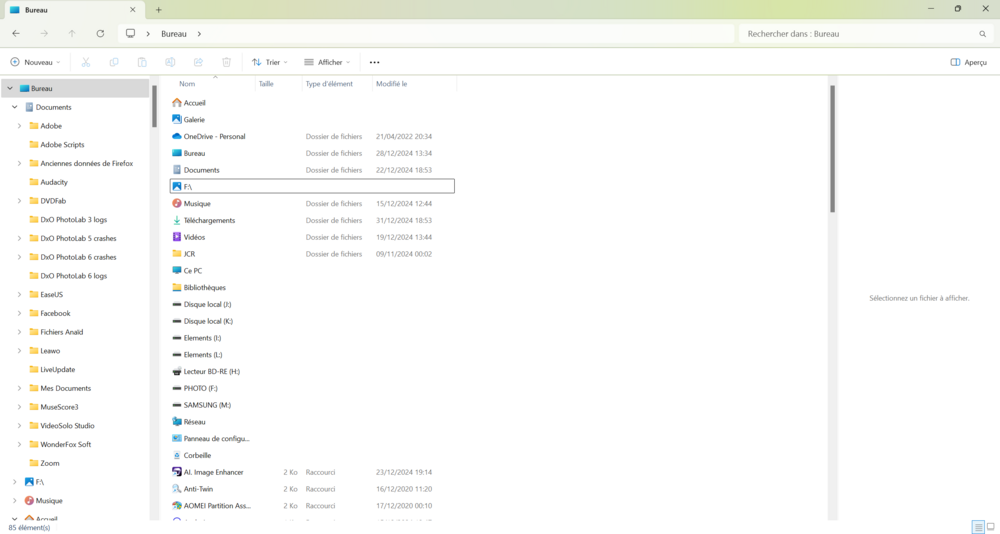Click the Cut scissors icon

pos(86,62)
